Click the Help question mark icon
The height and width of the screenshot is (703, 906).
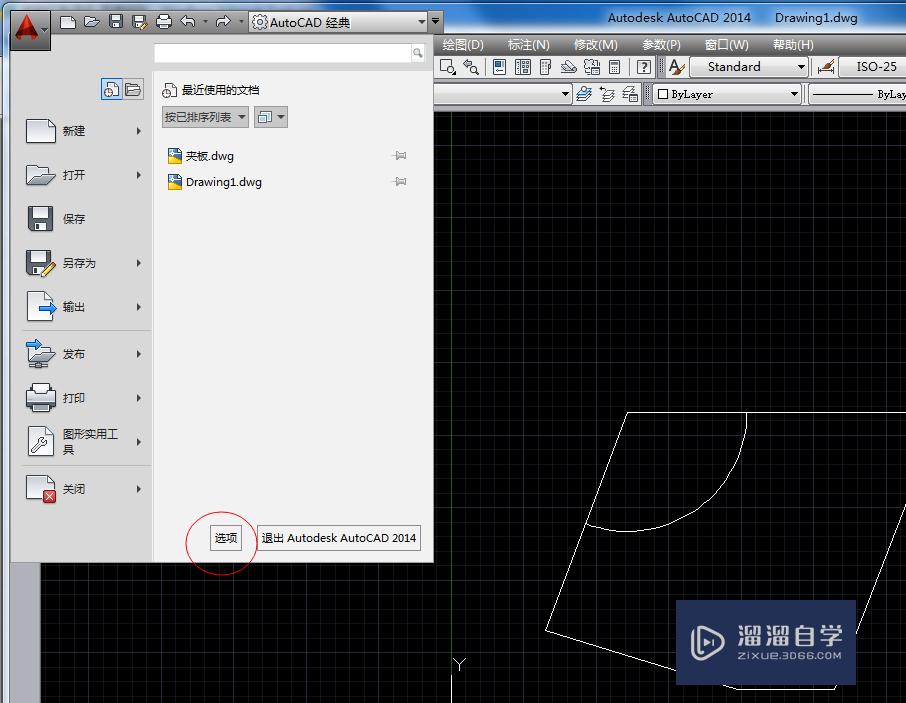[644, 67]
